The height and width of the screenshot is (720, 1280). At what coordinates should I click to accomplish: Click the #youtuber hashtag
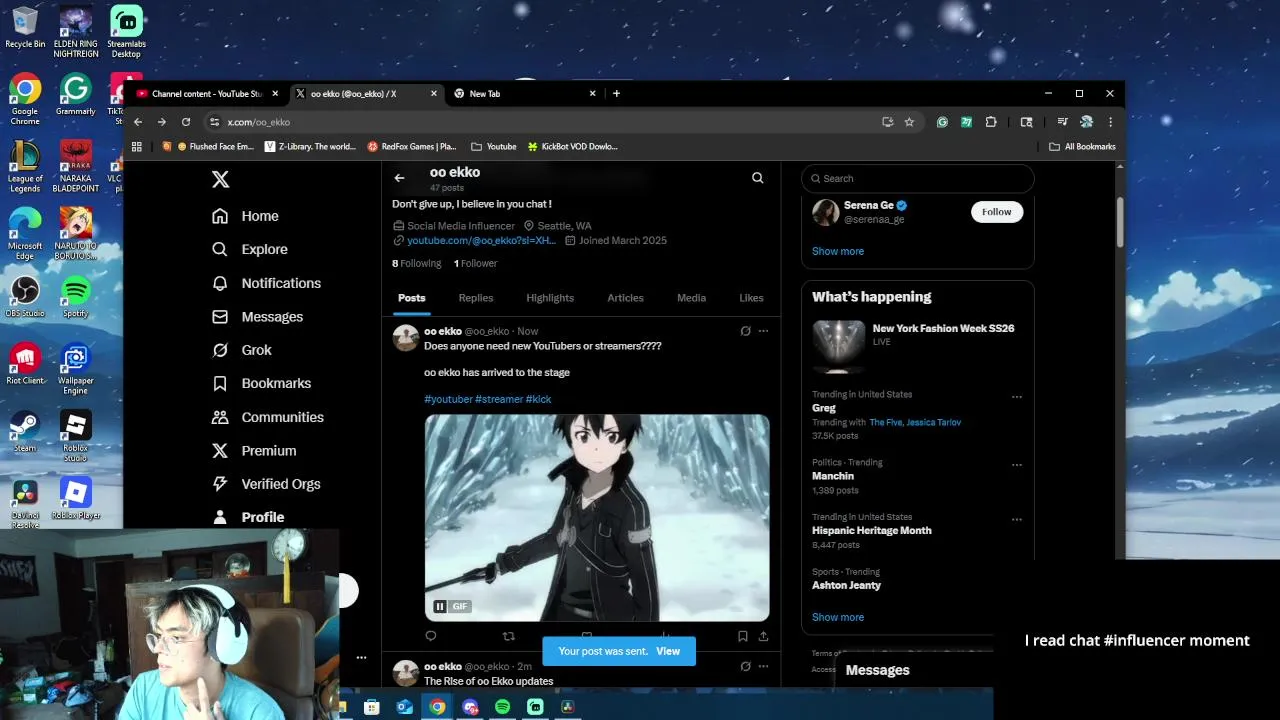click(448, 399)
